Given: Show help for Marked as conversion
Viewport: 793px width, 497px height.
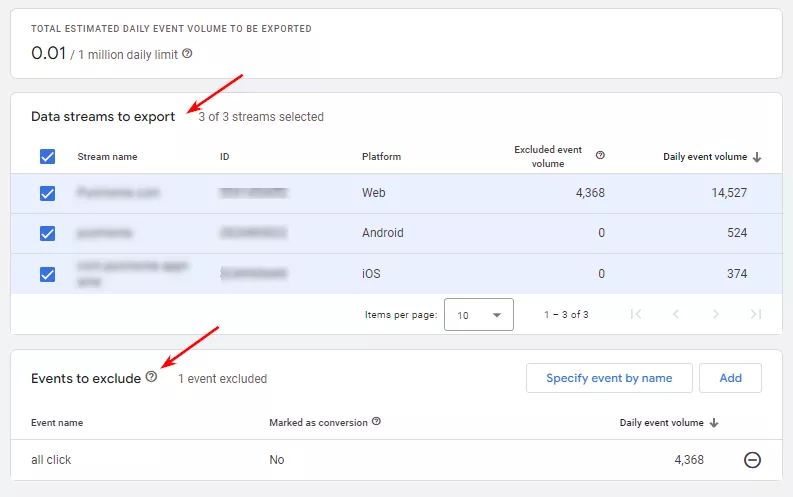Looking at the screenshot, I should [376, 421].
